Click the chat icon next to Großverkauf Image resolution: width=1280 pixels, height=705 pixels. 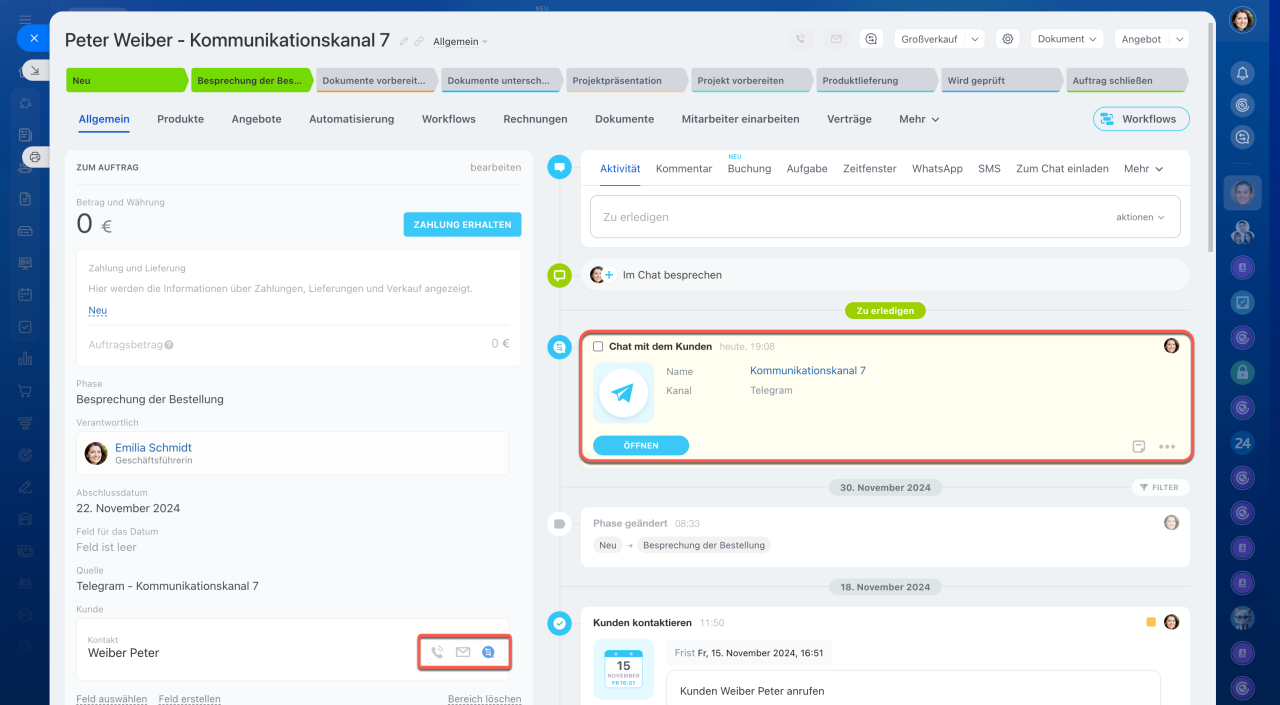(x=871, y=39)
